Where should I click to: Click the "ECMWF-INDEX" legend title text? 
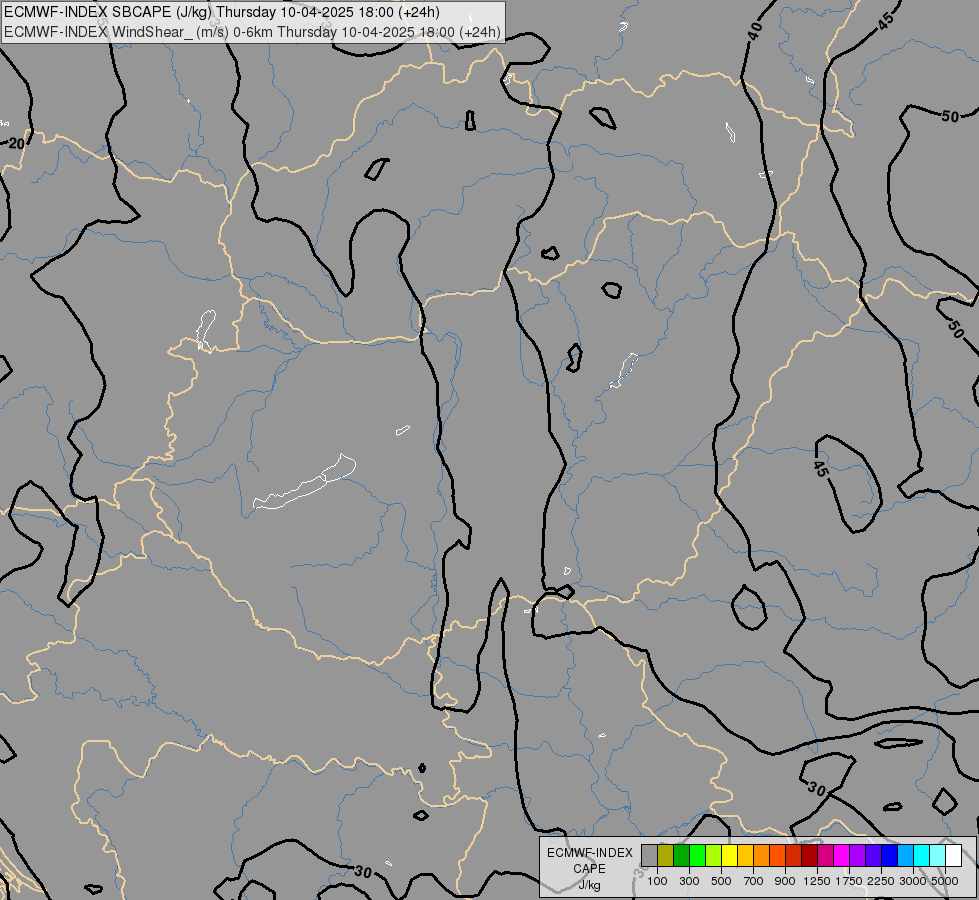[589, 853]
